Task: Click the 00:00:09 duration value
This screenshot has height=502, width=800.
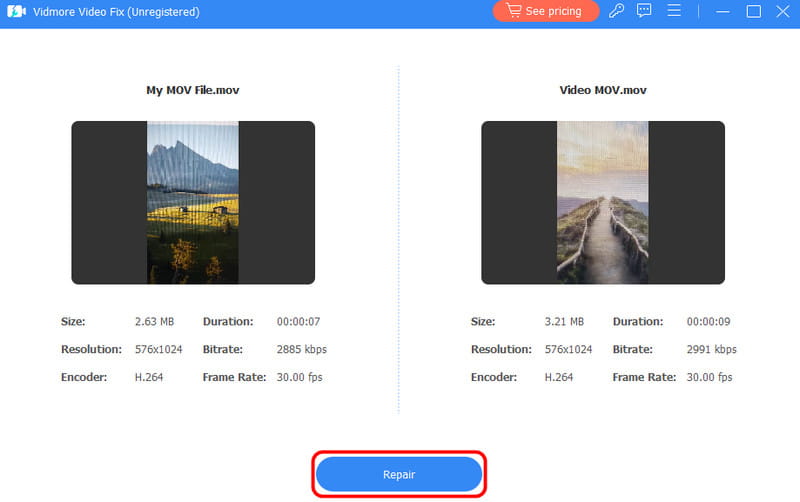Action: 710,322
